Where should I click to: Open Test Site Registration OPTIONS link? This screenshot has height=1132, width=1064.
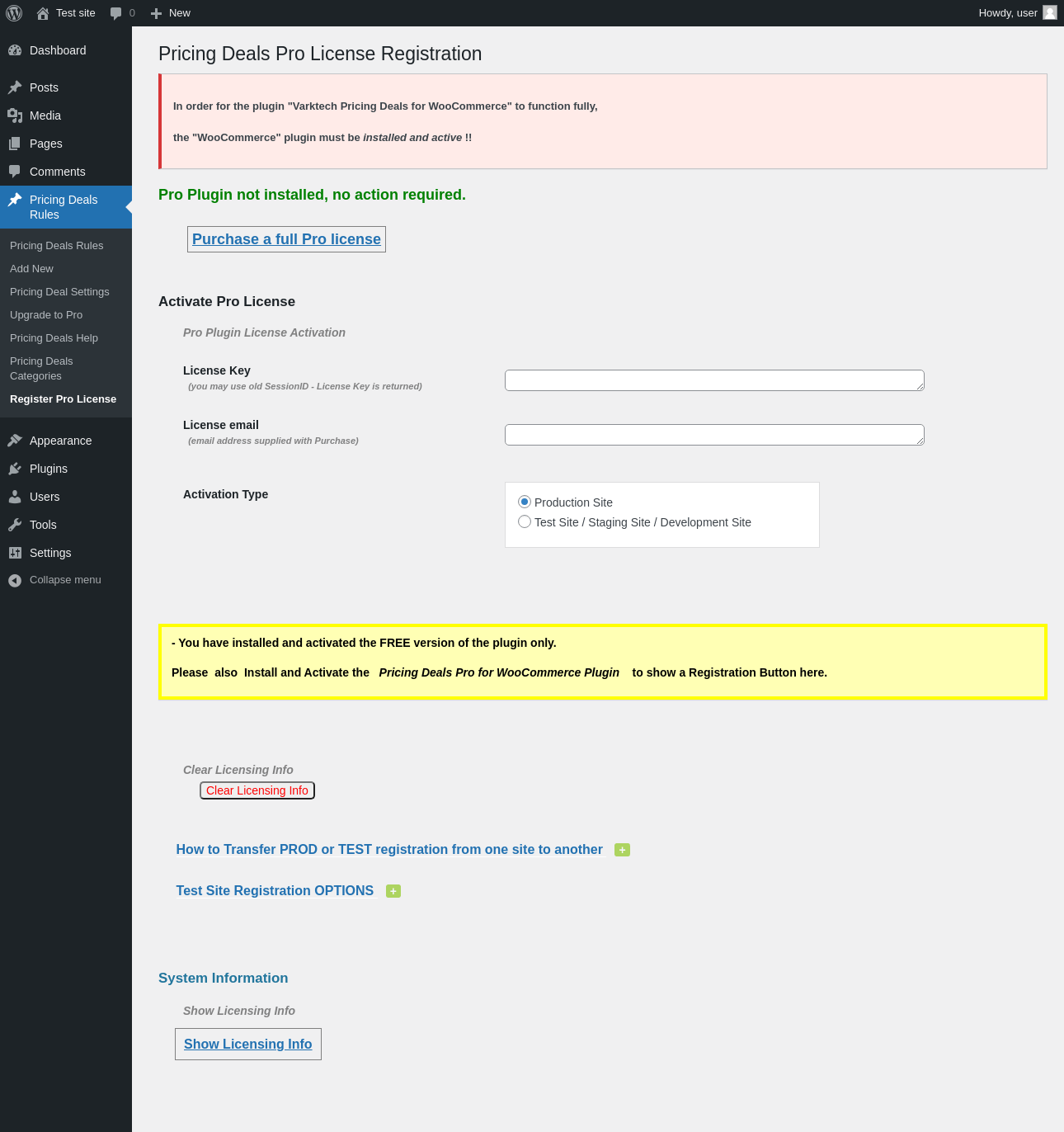point(275,891)
